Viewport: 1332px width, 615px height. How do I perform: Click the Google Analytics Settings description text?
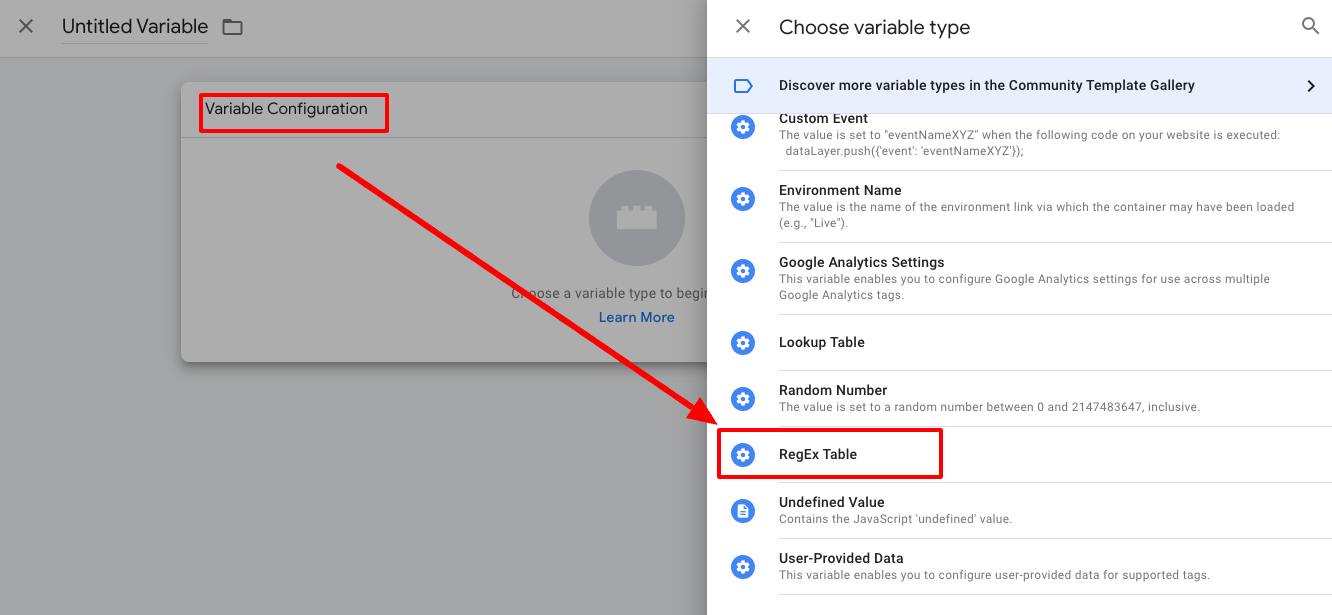1024,287
